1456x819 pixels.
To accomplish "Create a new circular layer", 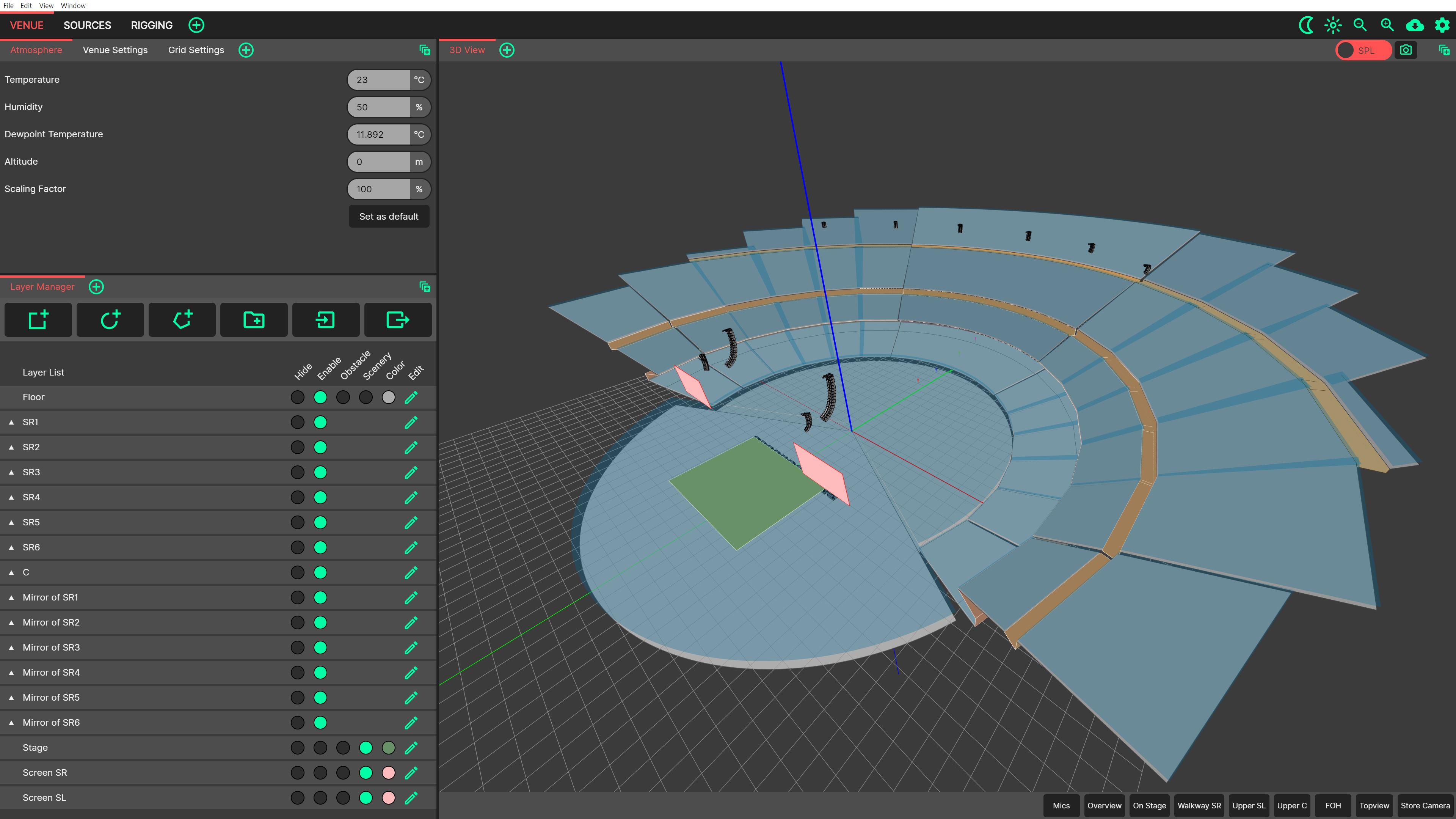I will [x=110, y=319].
